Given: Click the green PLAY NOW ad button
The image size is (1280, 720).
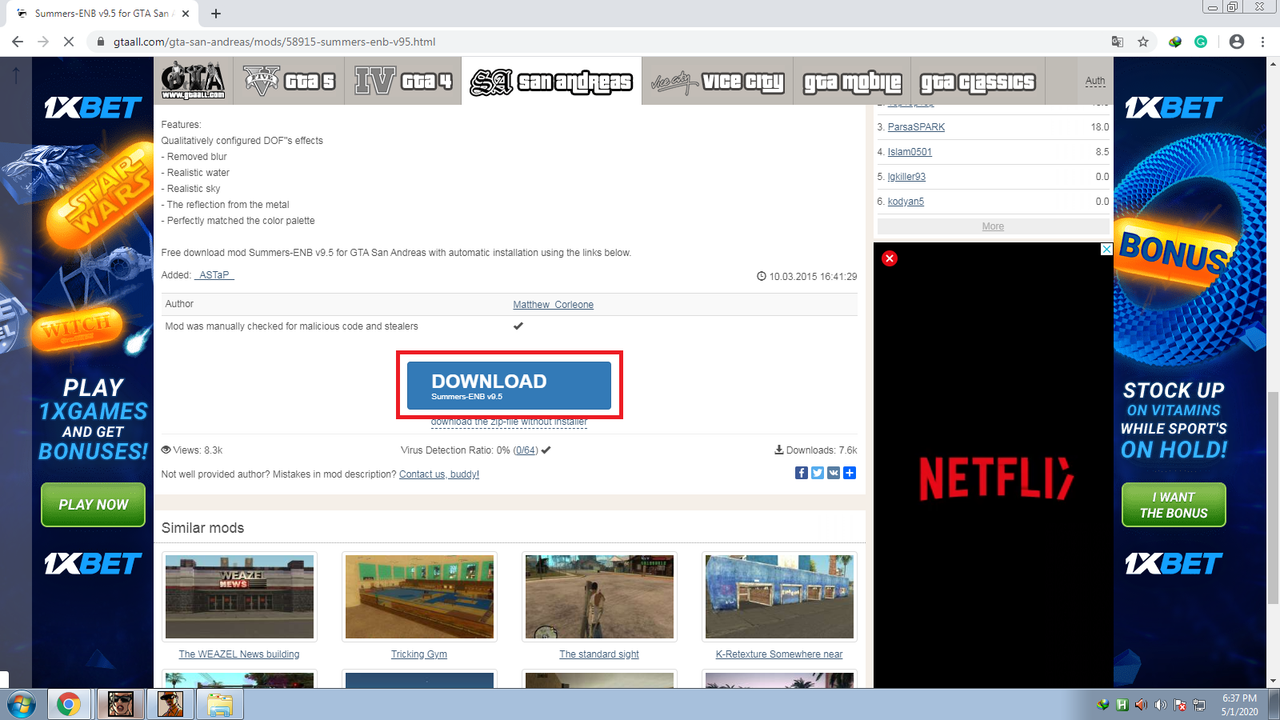Looking at the screenshot, I should pyautogui.click(x=93, y=505).
